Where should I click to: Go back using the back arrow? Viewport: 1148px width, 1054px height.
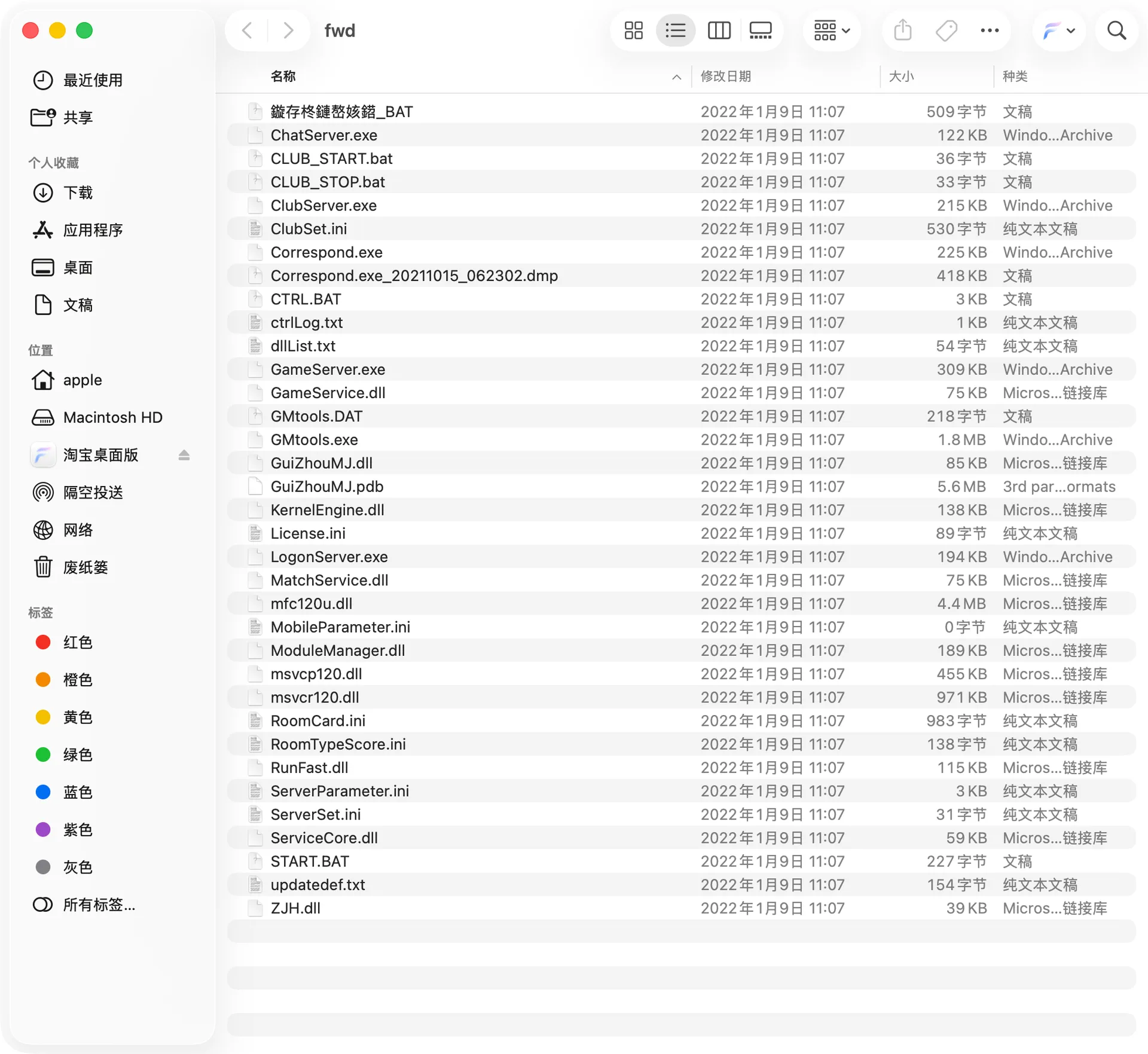[248, 30]
